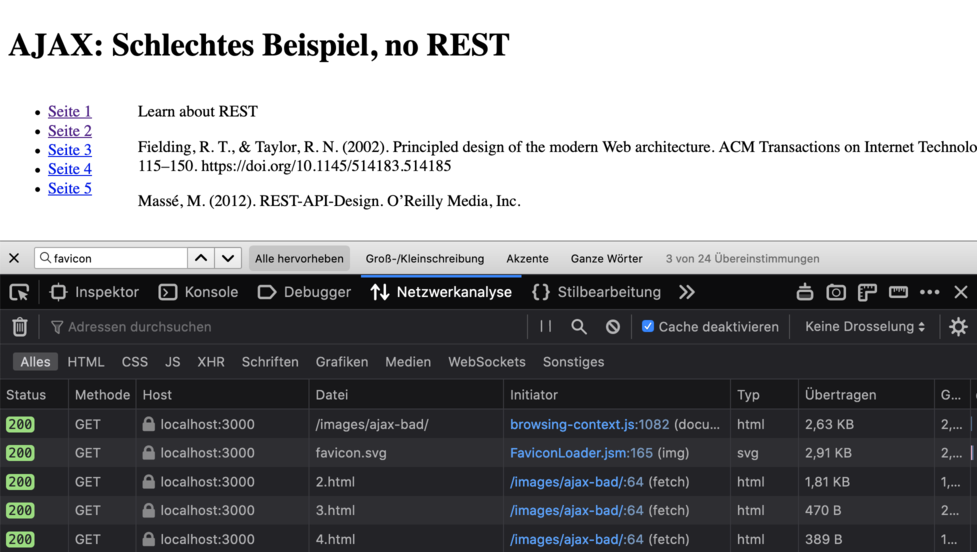Image resolution: width=977 pixels, height=552 pixels.
Task: Sort by Methode column header
Action: [102, 394]
